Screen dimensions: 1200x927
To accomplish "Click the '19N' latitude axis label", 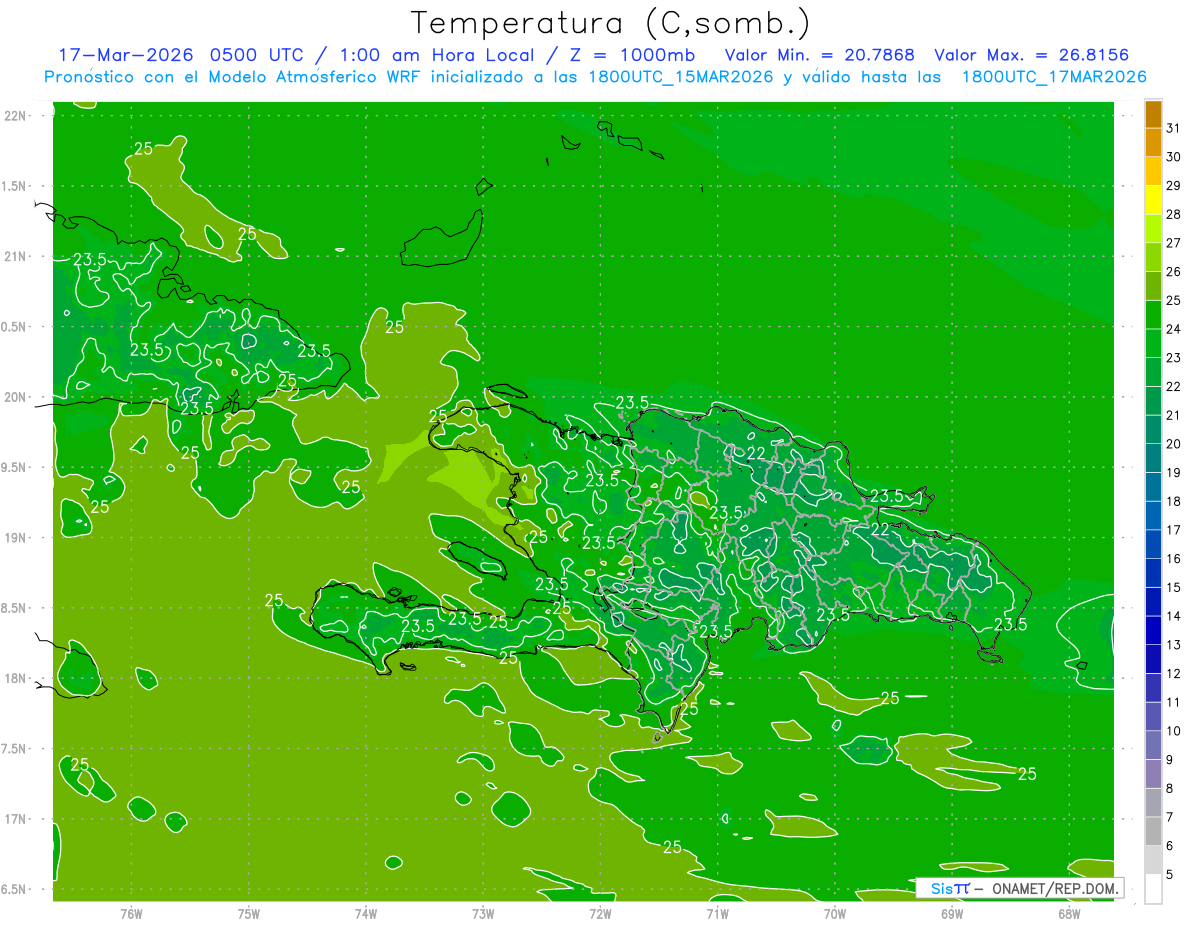I will [x=15, y=538].
